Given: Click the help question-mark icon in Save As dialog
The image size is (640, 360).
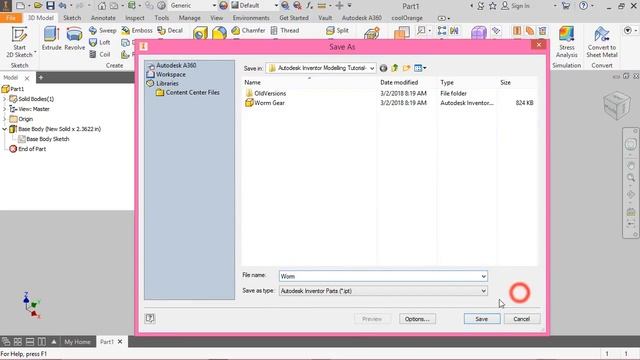Looking at the screenshot, I should point(150,318).
